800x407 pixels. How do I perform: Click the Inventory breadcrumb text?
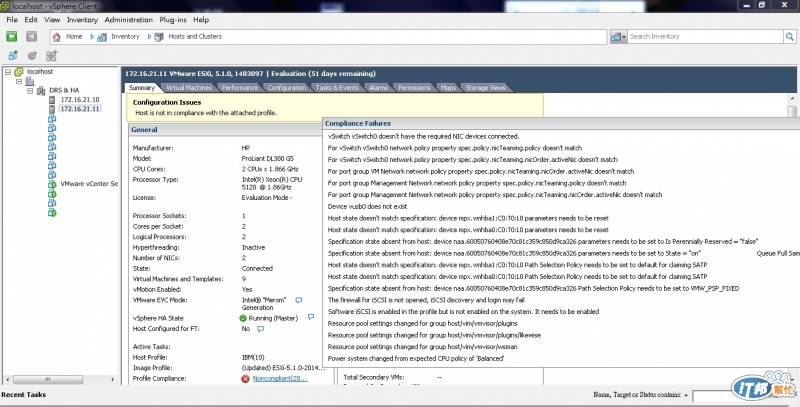click(x=126, y=37)
